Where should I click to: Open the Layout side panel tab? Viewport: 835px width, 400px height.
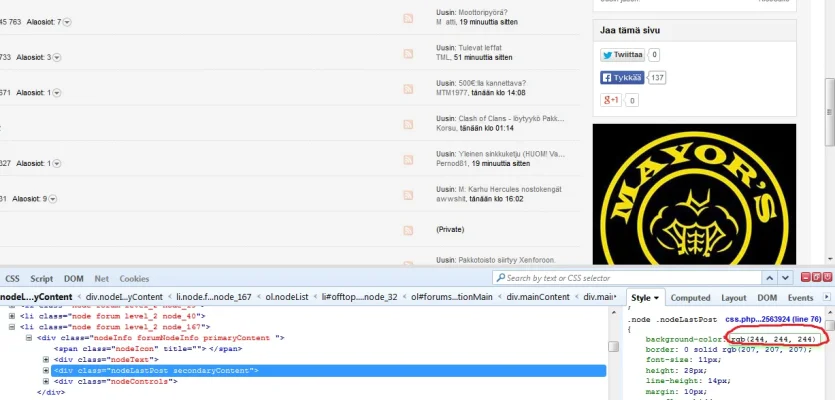click(x=734, y=298)
